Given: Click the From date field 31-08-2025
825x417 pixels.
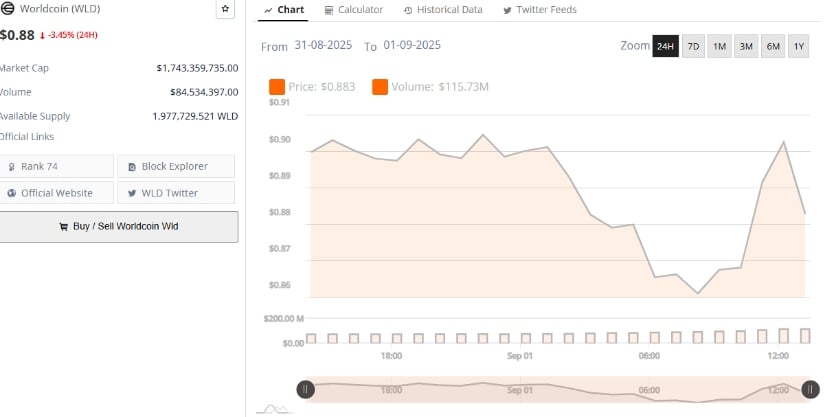Looking at the screenshot, I should pyautogui.click(x=323, y=45).
